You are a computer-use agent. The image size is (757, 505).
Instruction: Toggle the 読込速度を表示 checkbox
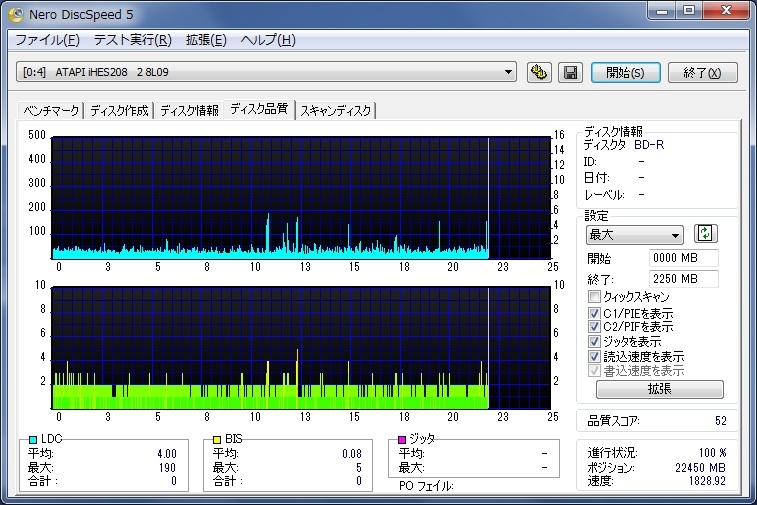(595, 356)
